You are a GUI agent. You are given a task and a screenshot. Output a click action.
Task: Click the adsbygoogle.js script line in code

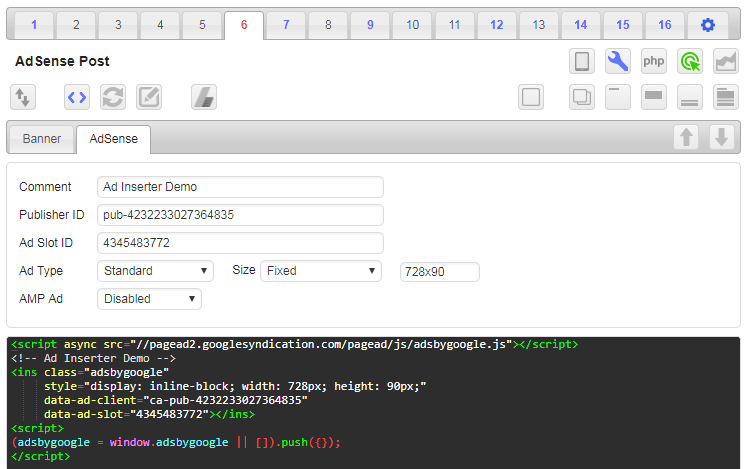(x=295, y=344)
